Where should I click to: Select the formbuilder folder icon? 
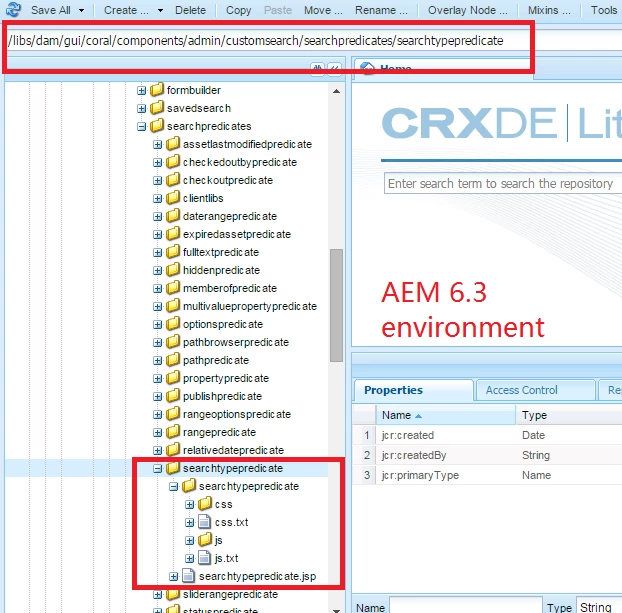point(157,90)
